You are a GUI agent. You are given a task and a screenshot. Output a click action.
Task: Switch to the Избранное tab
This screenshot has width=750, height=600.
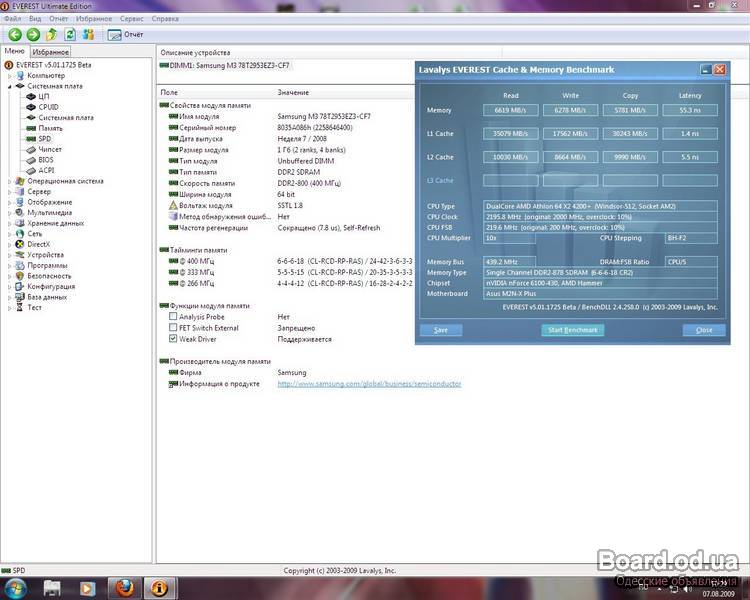click(50, 51)
